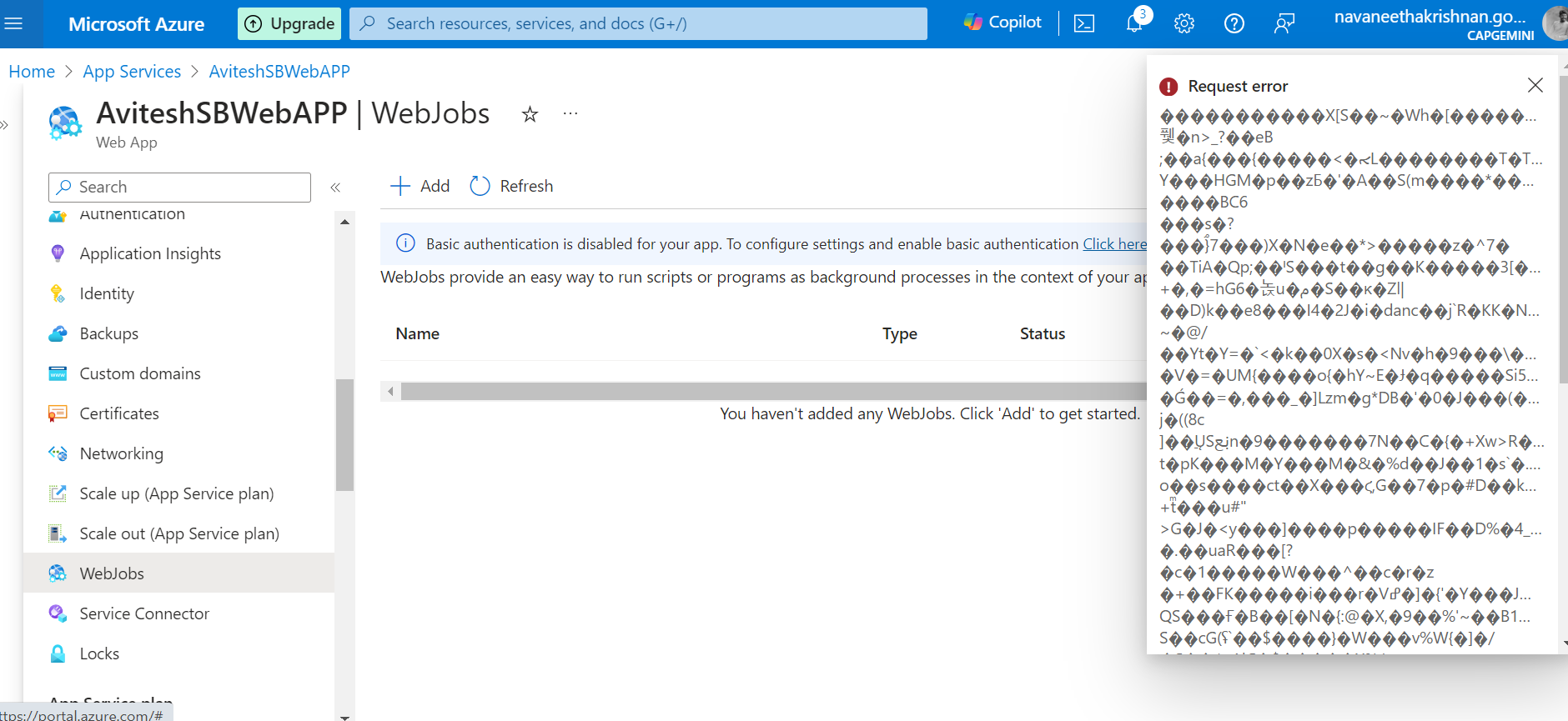1568x721 pixels.
Task: Open Copilot from the top bar
Action: [1003, 23]
